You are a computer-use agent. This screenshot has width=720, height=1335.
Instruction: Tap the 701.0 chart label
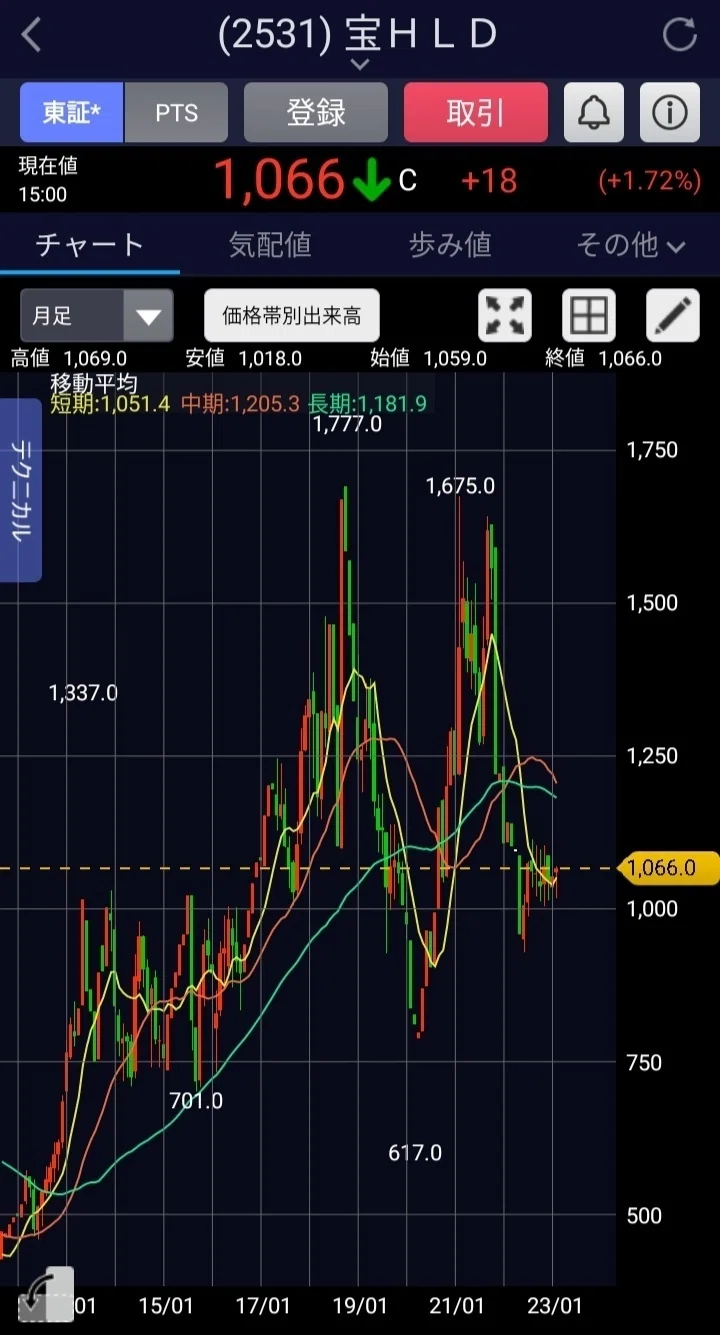point(196,1101)
